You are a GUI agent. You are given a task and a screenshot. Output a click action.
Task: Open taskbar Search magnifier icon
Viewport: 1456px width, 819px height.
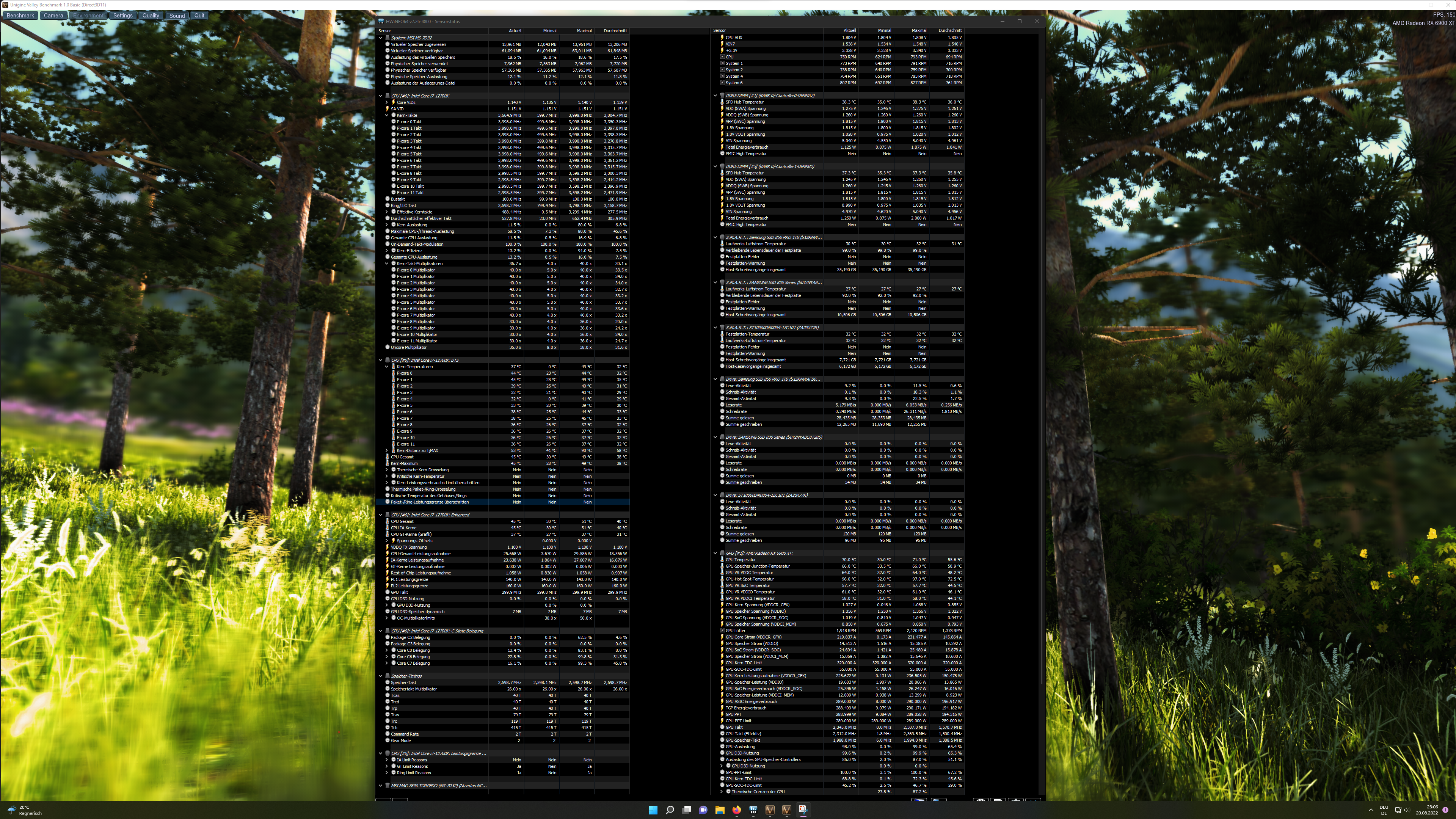point(670,810)
